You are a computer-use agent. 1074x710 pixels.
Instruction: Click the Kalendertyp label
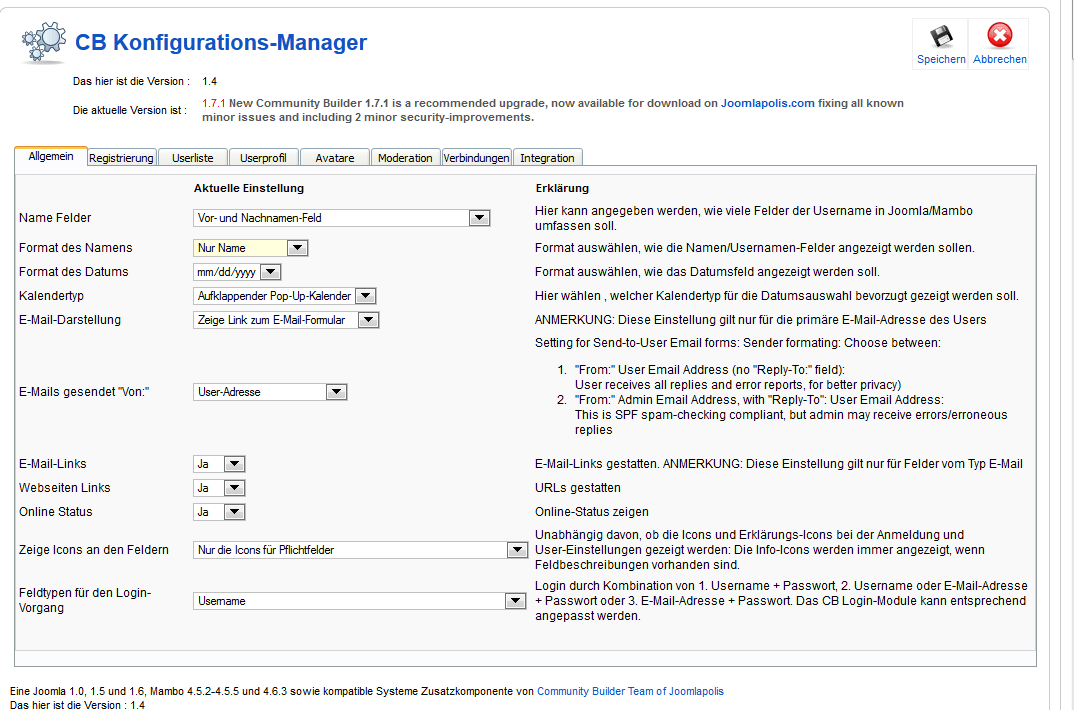(x=51, y=296)
